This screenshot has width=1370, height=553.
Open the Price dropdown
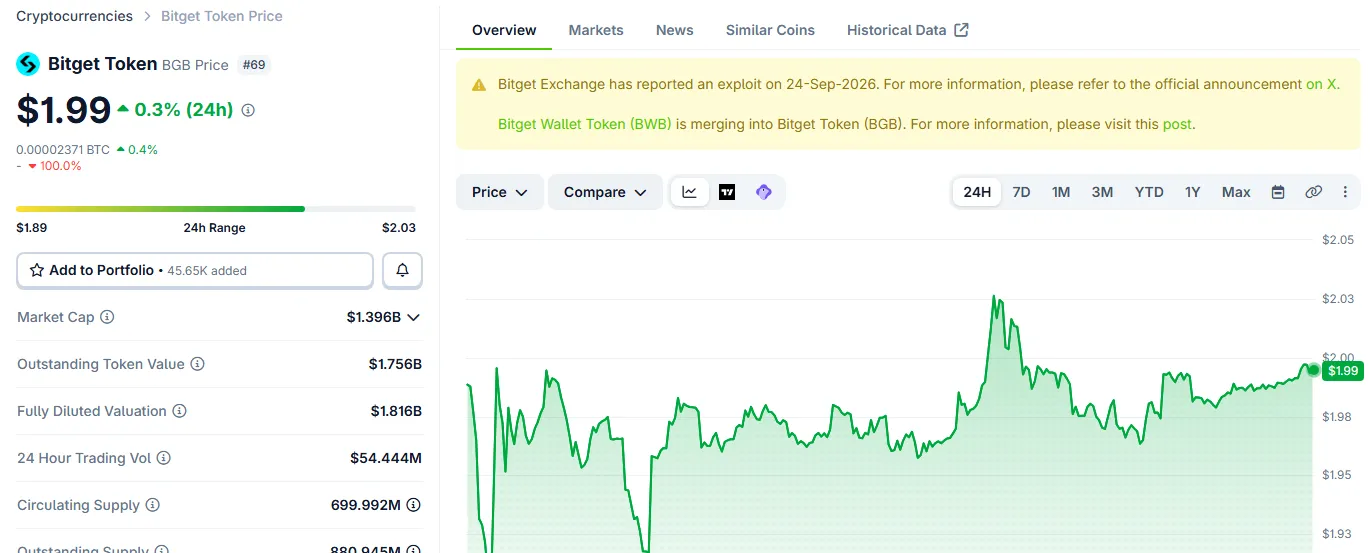click(x=500, y=192)
